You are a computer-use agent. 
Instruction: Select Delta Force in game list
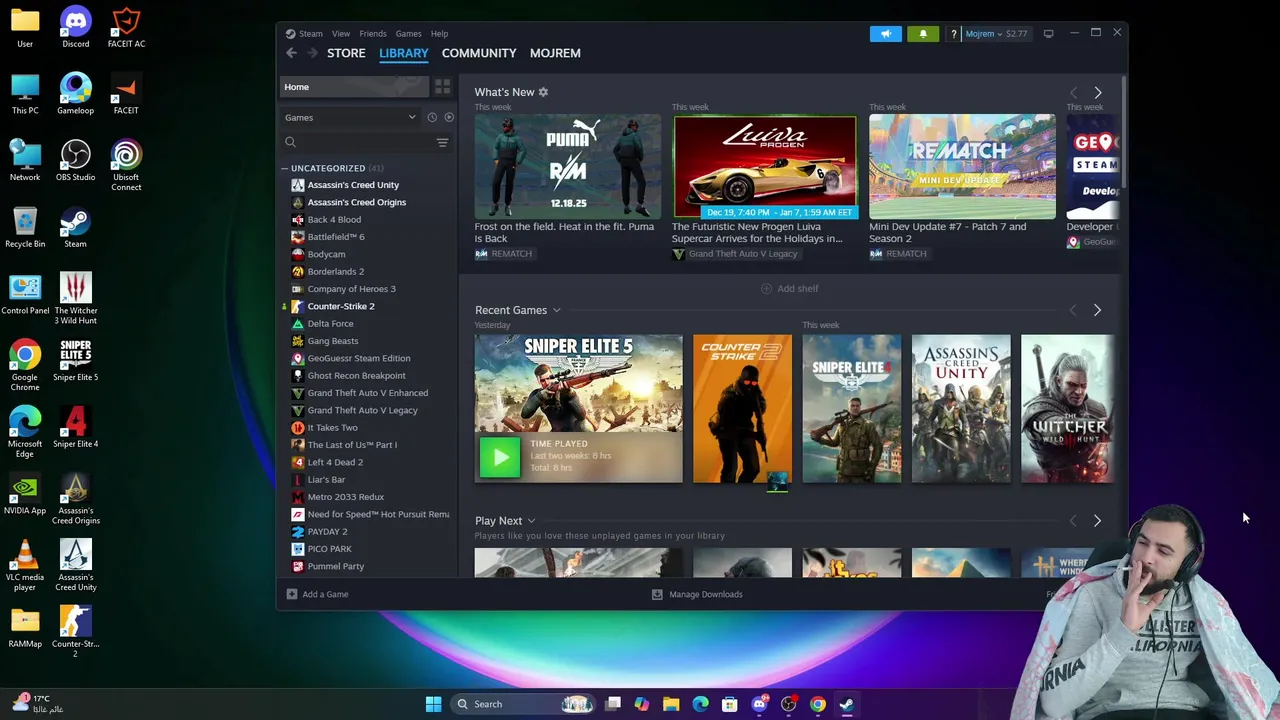330,324
